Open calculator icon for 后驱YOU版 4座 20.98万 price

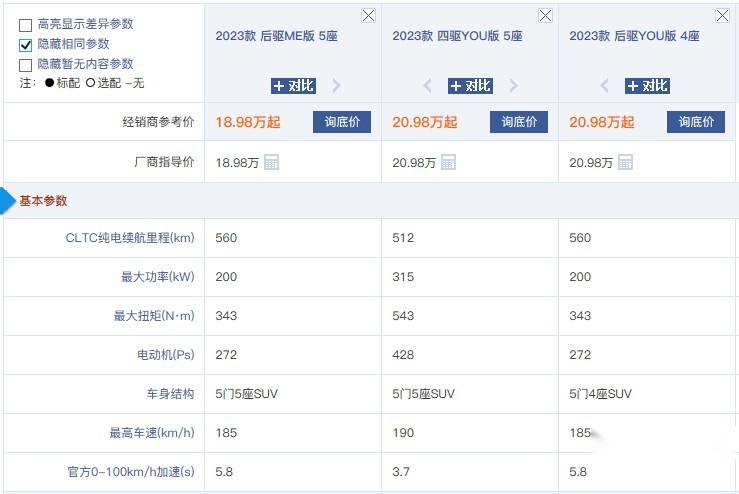[x=625, y=162]
